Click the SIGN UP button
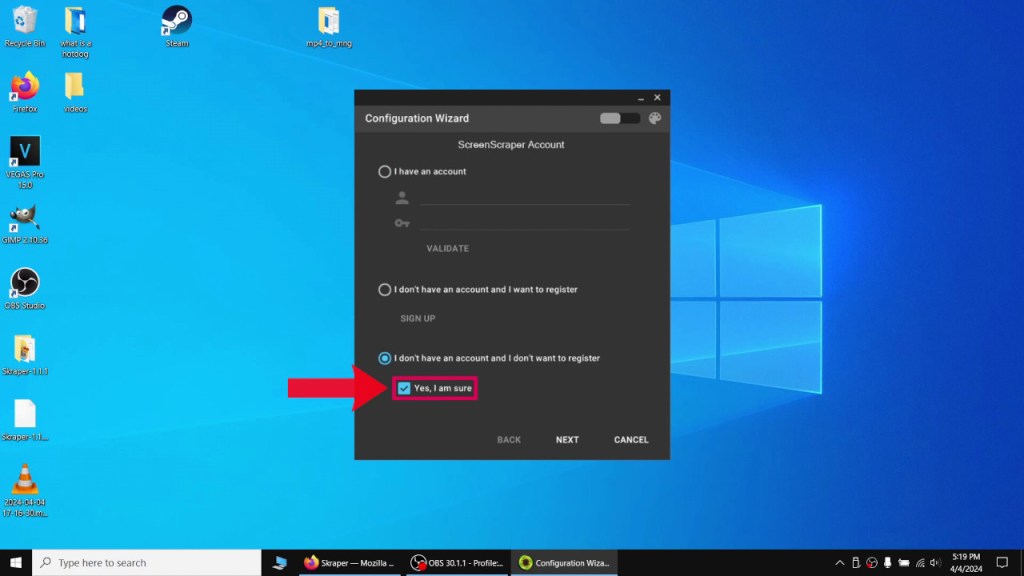Image resolution: width=1024 pixels, height=576 pixels. click(418, 318)
